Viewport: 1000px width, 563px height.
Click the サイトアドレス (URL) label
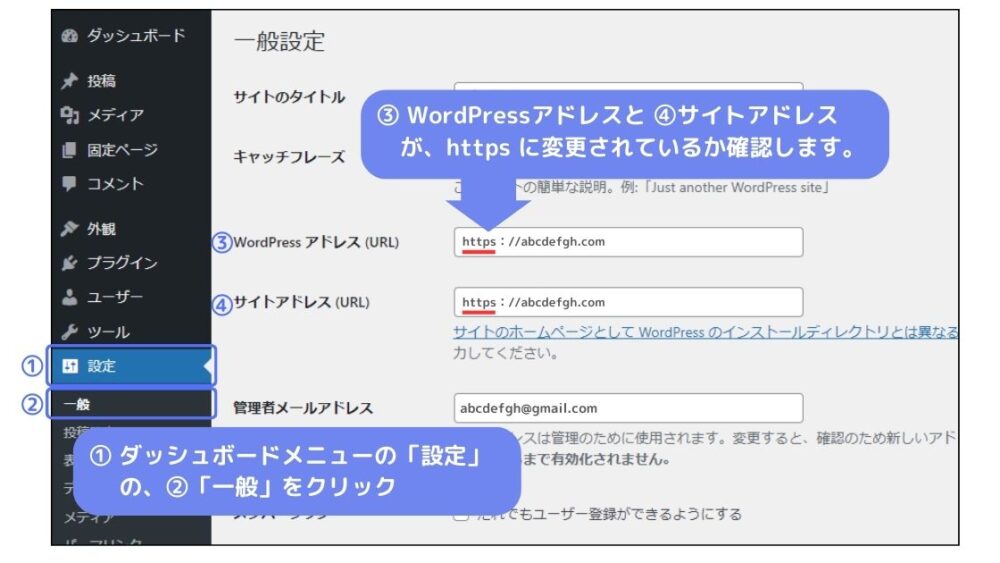302,302
